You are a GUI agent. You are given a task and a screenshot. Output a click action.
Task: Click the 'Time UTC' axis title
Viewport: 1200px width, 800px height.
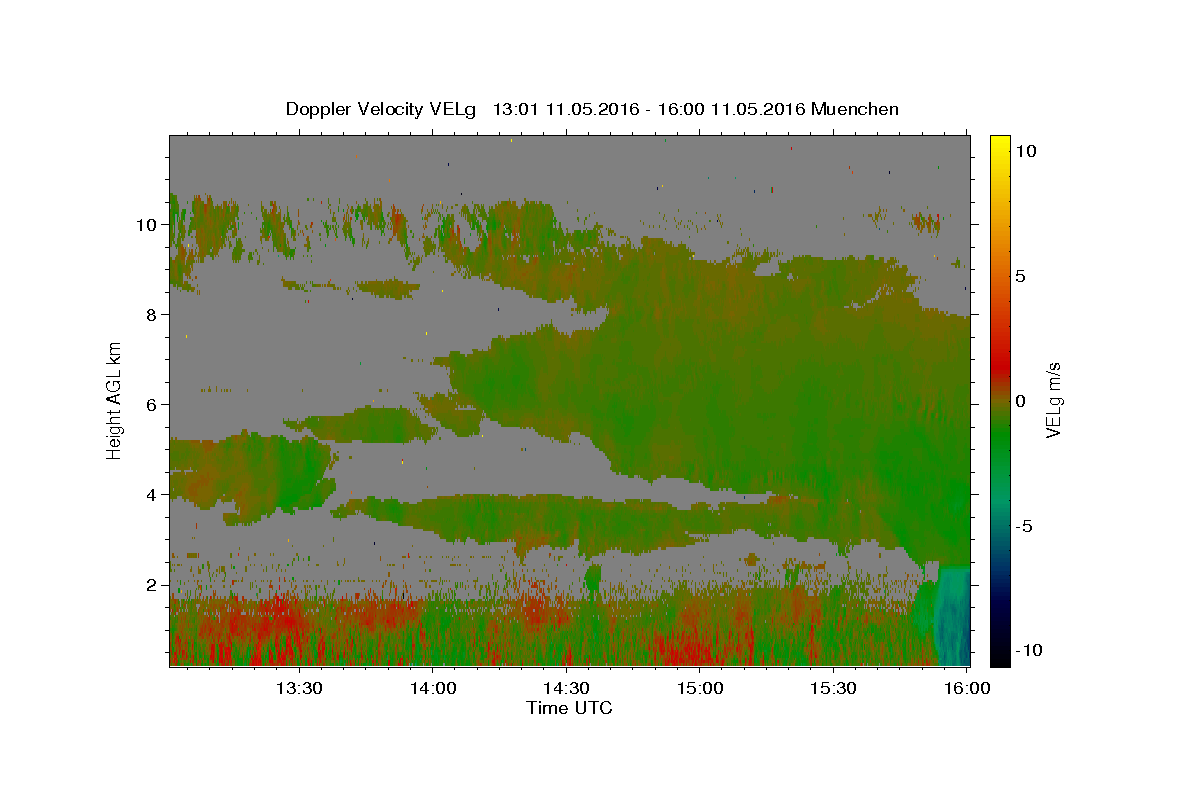point(569,708)
